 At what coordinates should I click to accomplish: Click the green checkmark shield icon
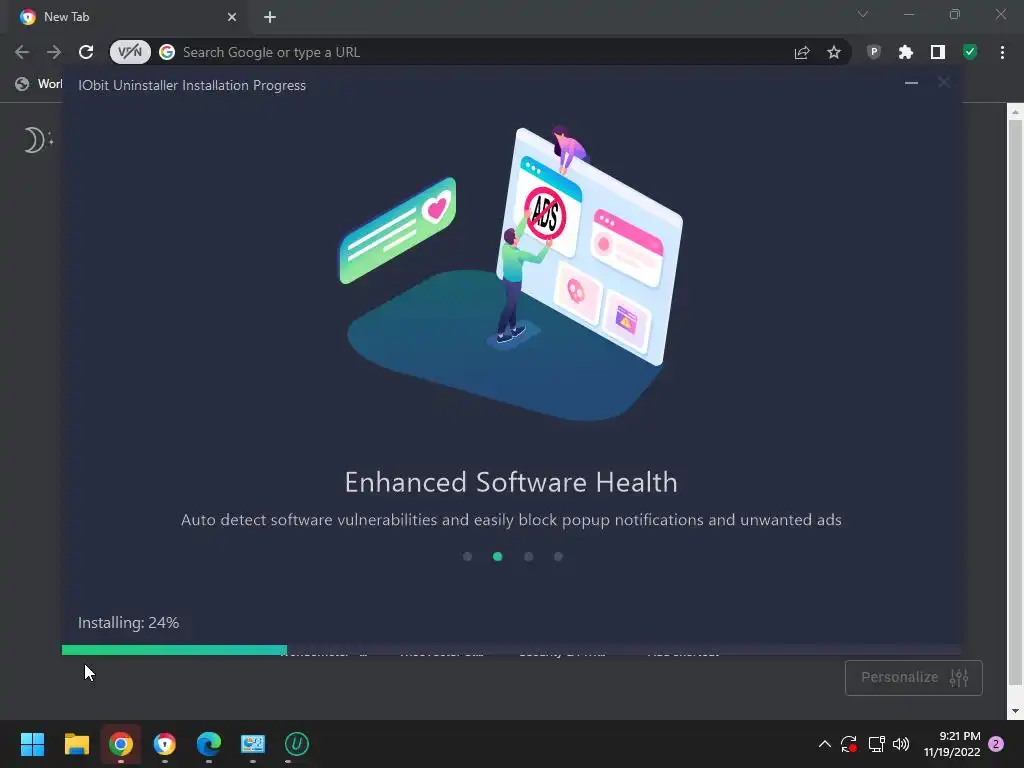pos(970,52)
